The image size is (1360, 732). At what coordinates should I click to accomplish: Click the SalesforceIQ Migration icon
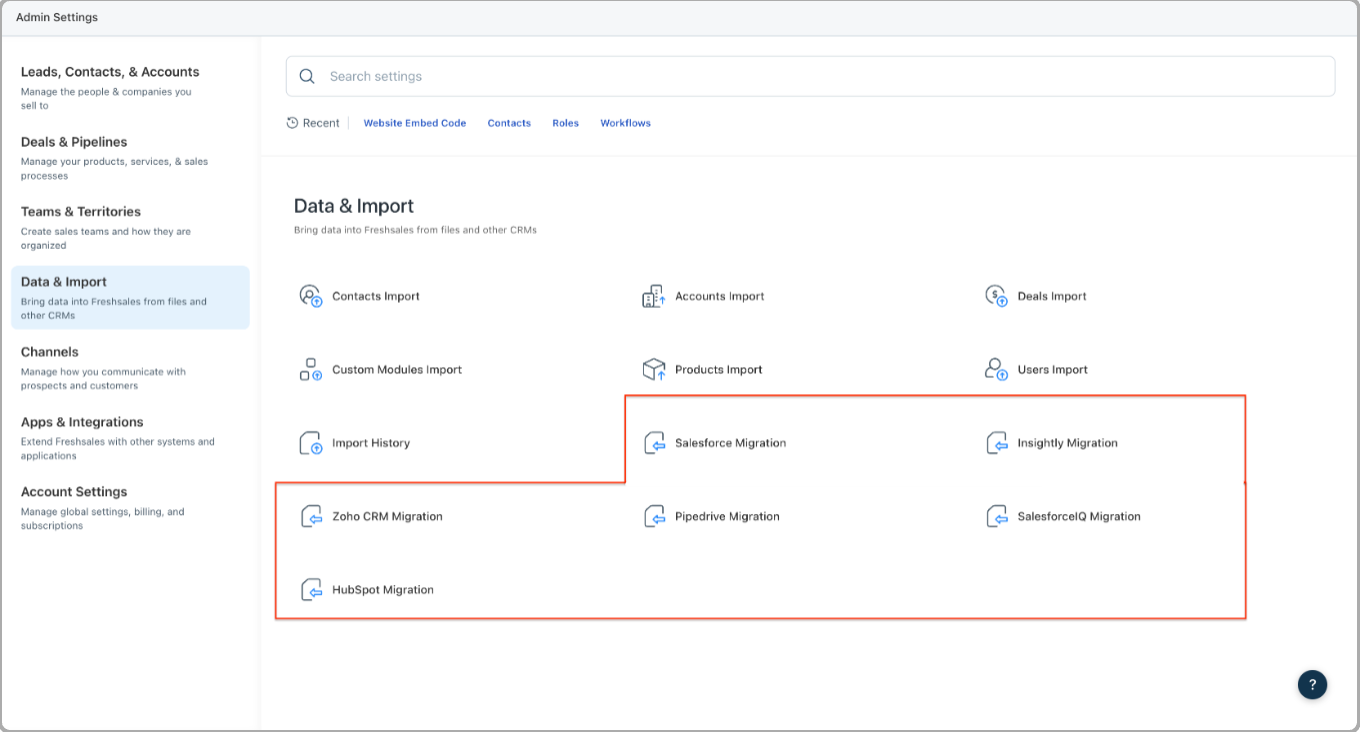click(996, 516)
